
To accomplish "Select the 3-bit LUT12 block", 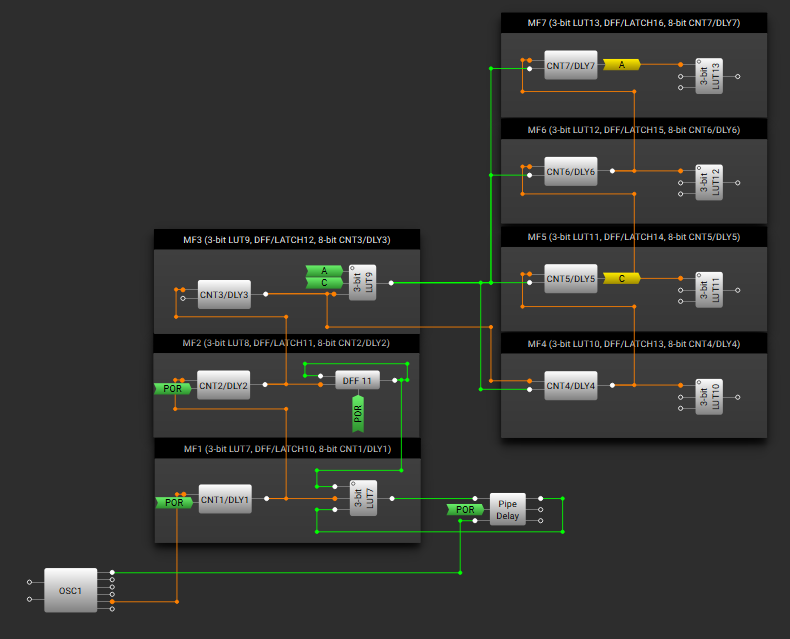I will click(709, 182).
